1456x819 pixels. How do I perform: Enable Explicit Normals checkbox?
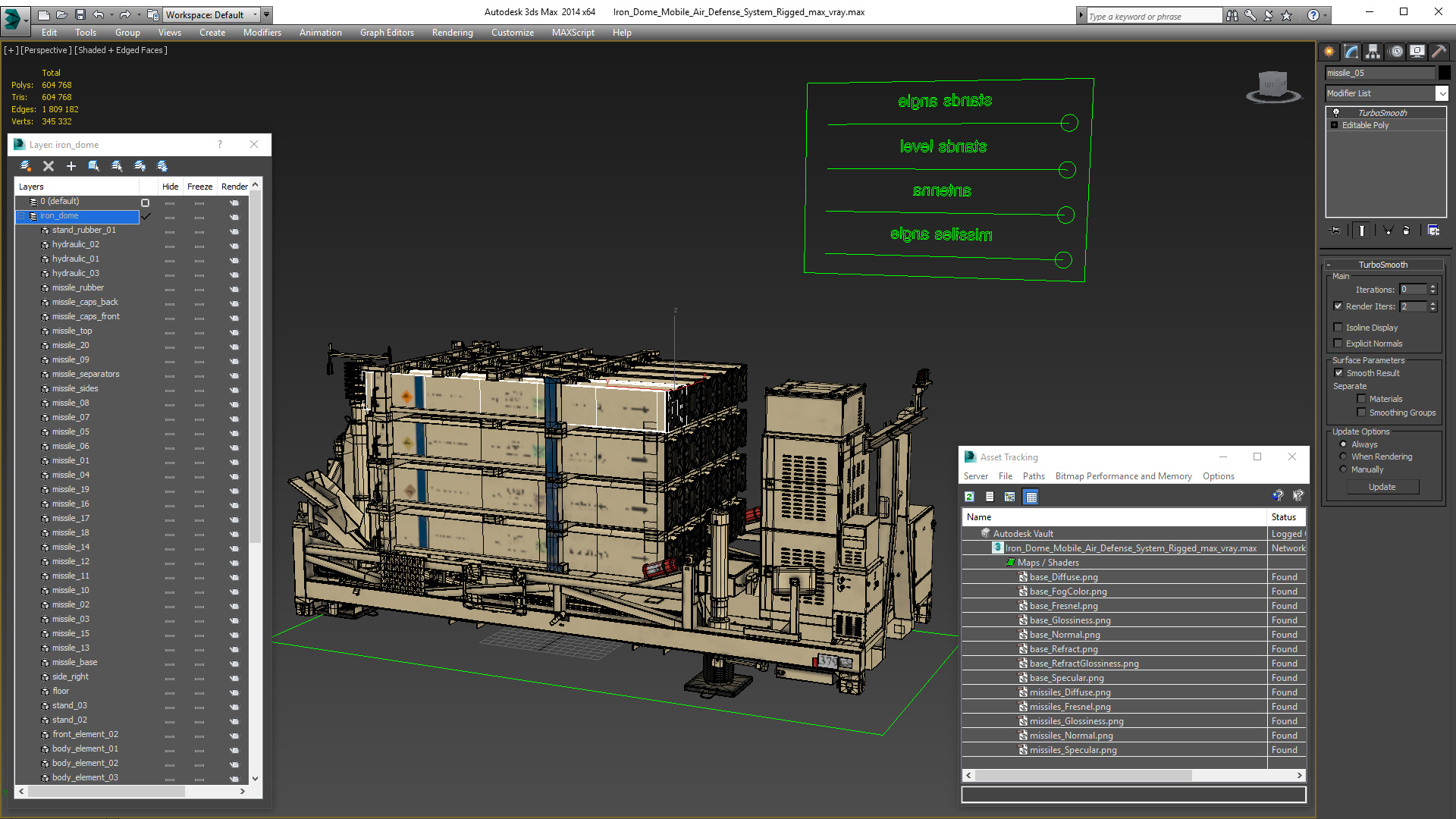point(1338,344)
